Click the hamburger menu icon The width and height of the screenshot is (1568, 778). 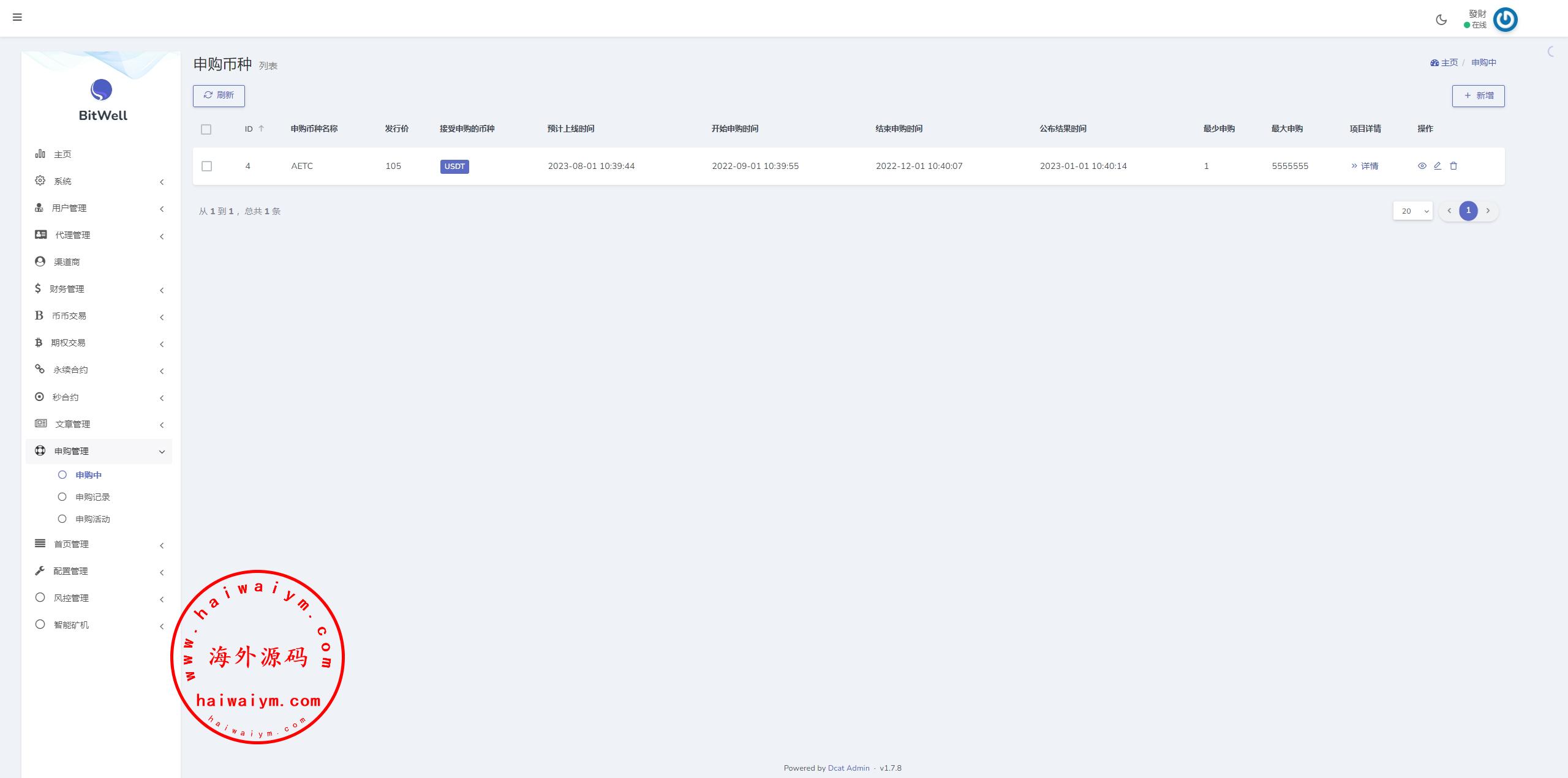[17, 17]
